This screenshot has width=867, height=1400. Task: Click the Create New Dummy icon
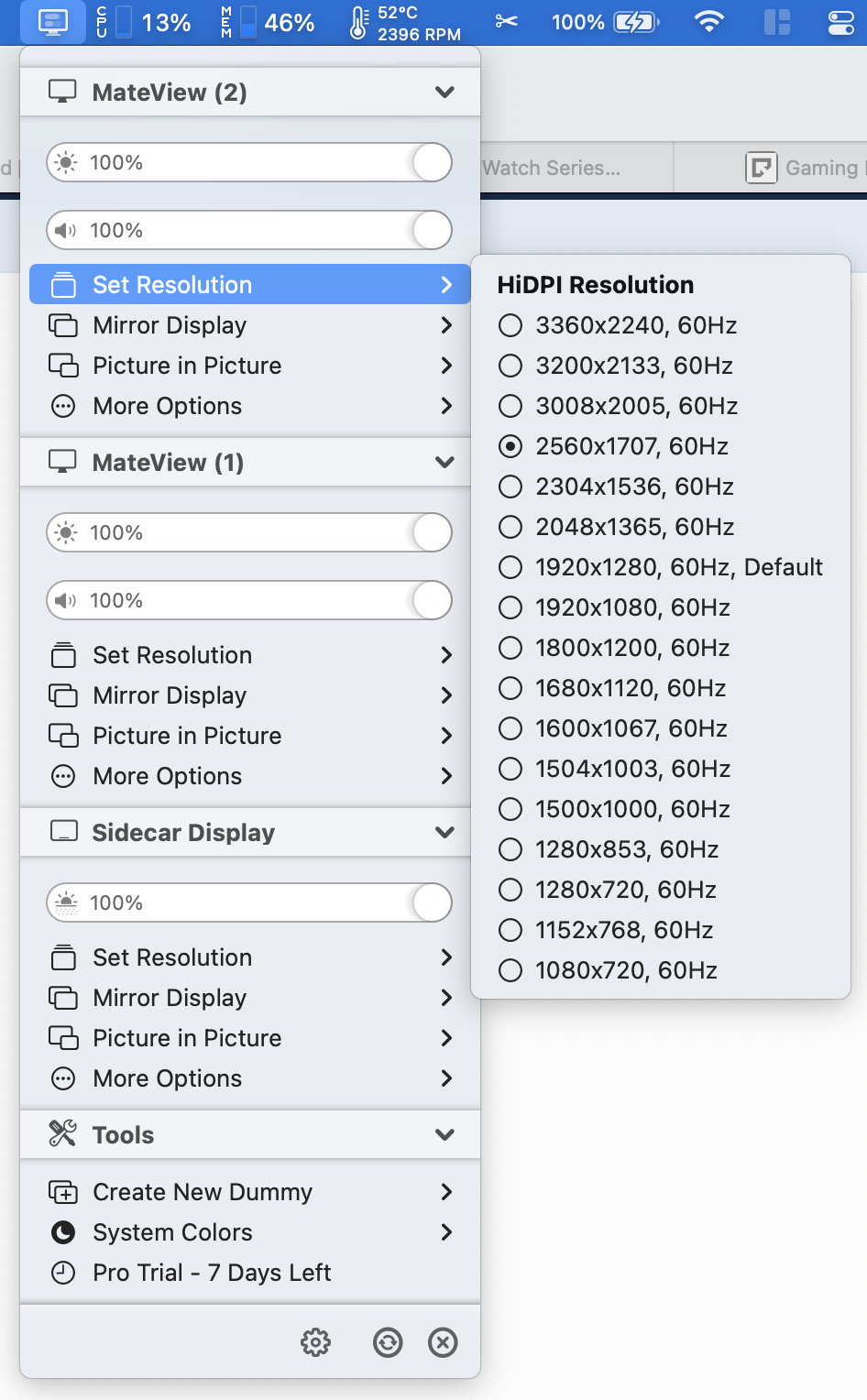point(63,1192)
